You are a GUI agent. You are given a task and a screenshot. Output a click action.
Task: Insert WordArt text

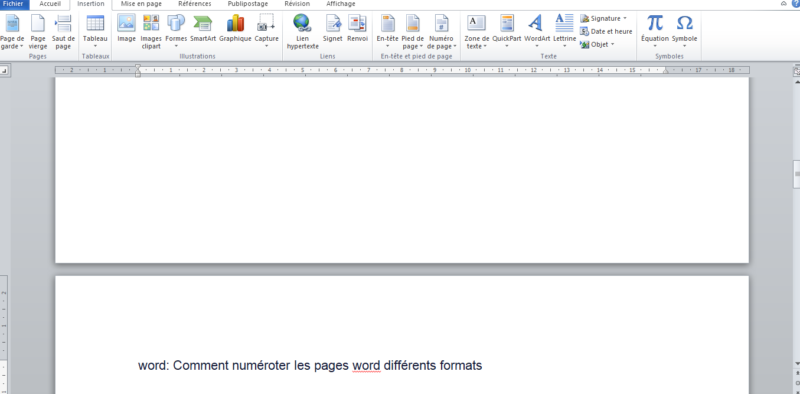pos(537,32)
